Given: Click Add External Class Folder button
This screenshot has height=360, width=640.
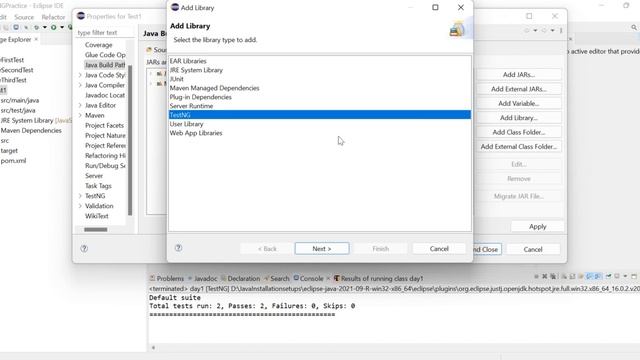Looking at the screenshot, I should pyautogui.click(x=518, y=146).
